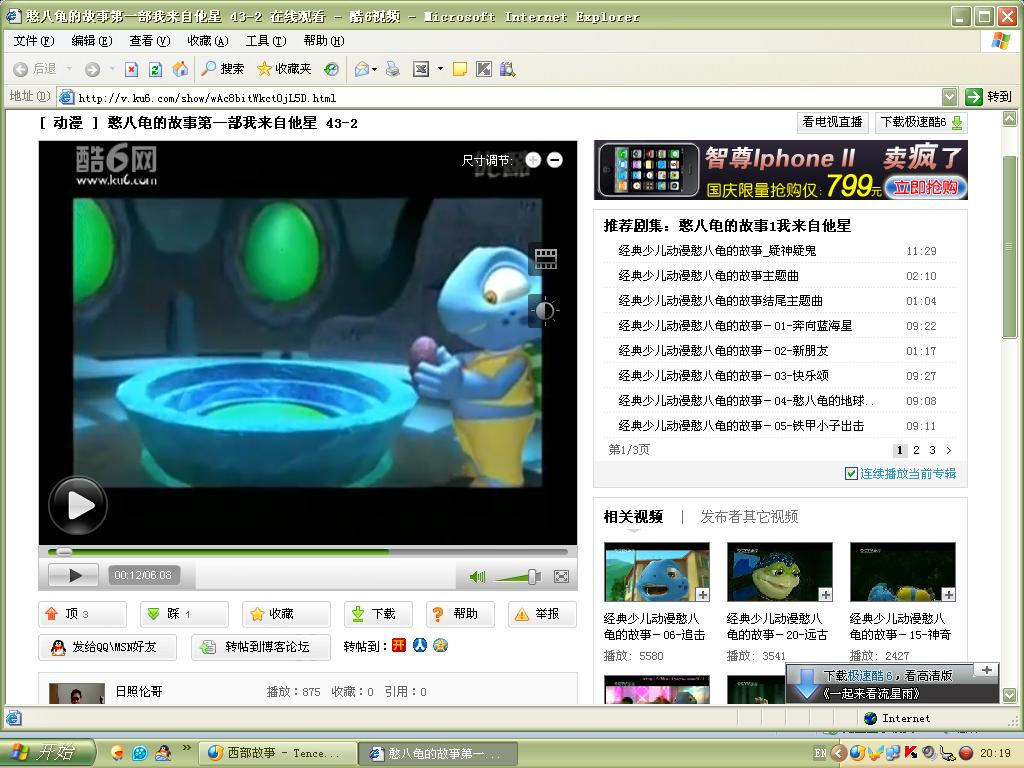Click the brightness adjust icon on player
The width and height of the screenshot is (1024, 768).
pos(545,311)
